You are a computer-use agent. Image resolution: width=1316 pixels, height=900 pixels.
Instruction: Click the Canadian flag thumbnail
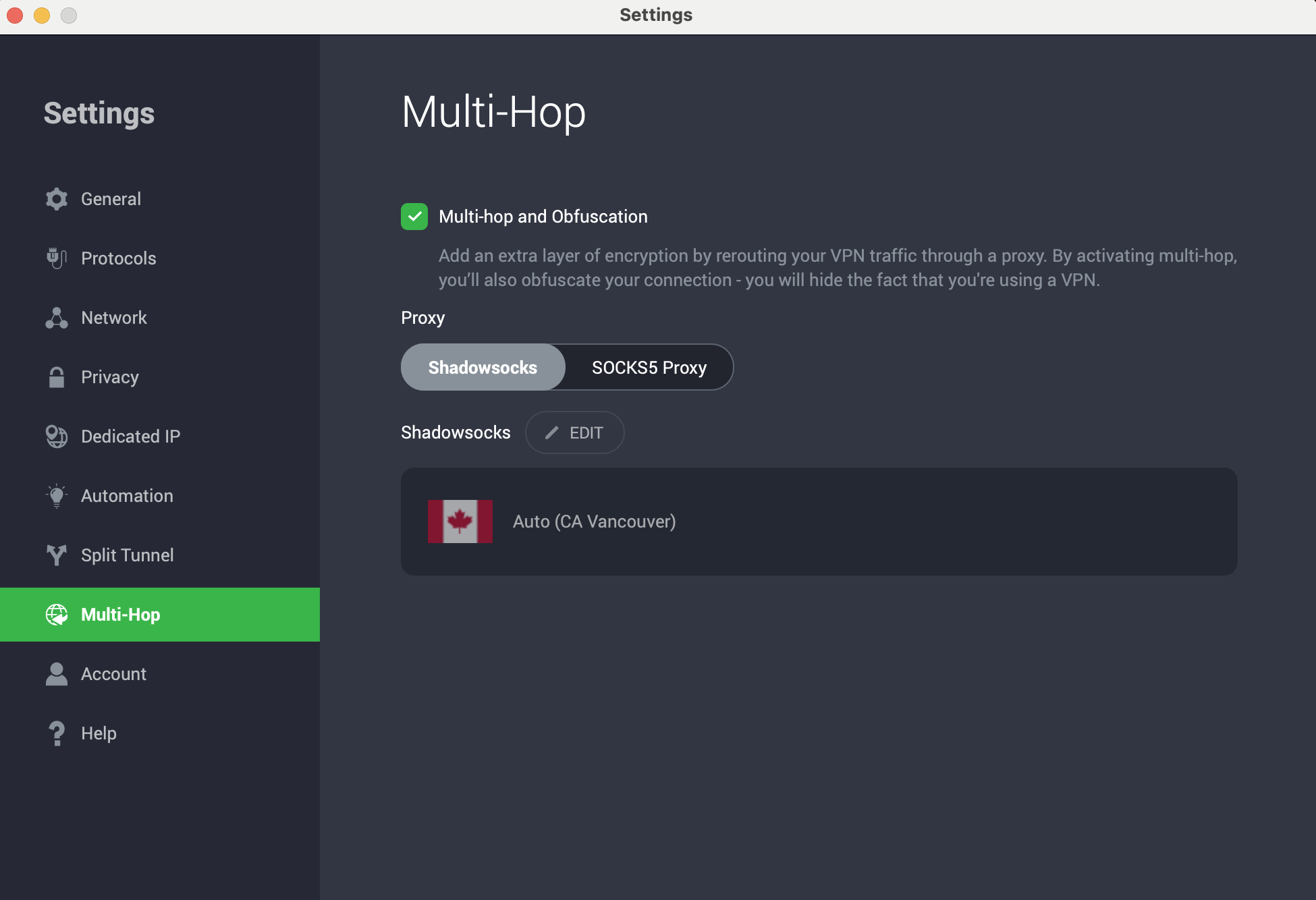click(460, 522)
